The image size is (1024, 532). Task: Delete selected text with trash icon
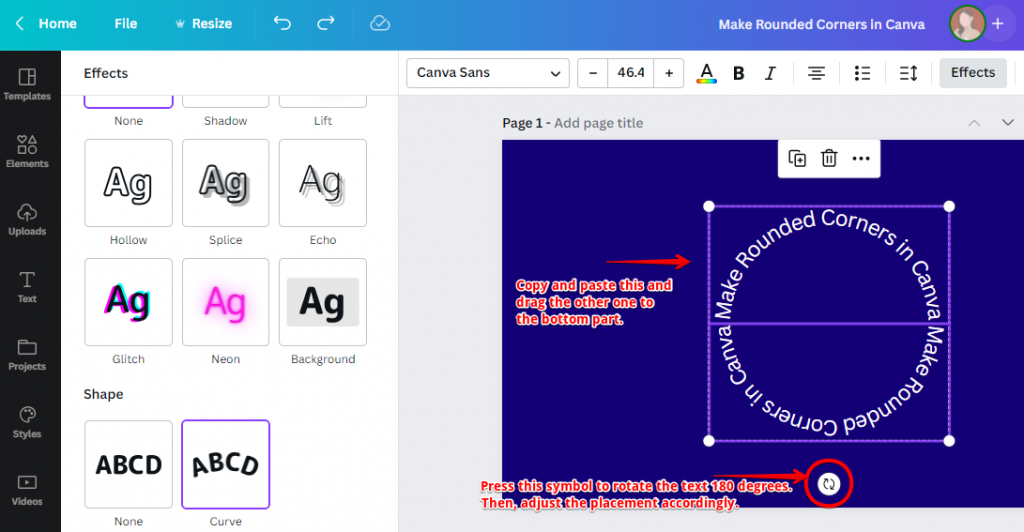click(x=829, y=158)
